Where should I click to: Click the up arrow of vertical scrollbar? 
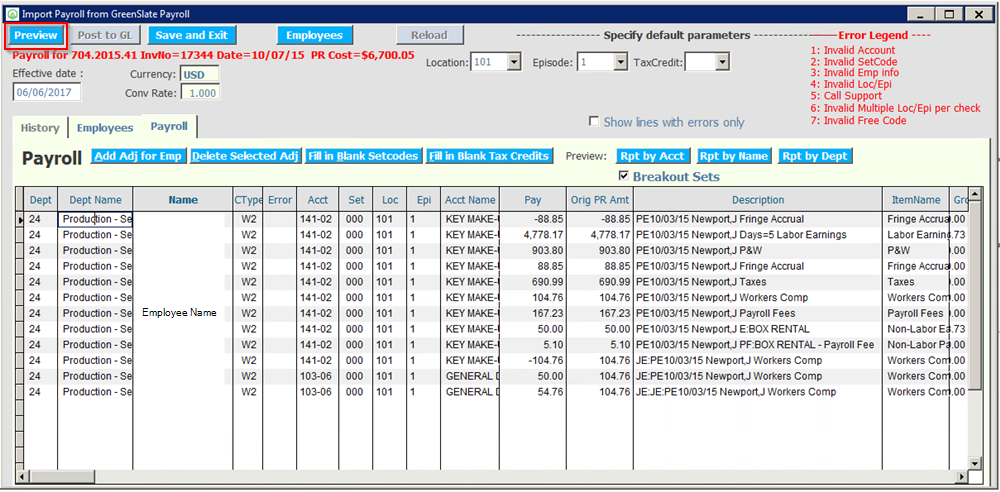974,193
